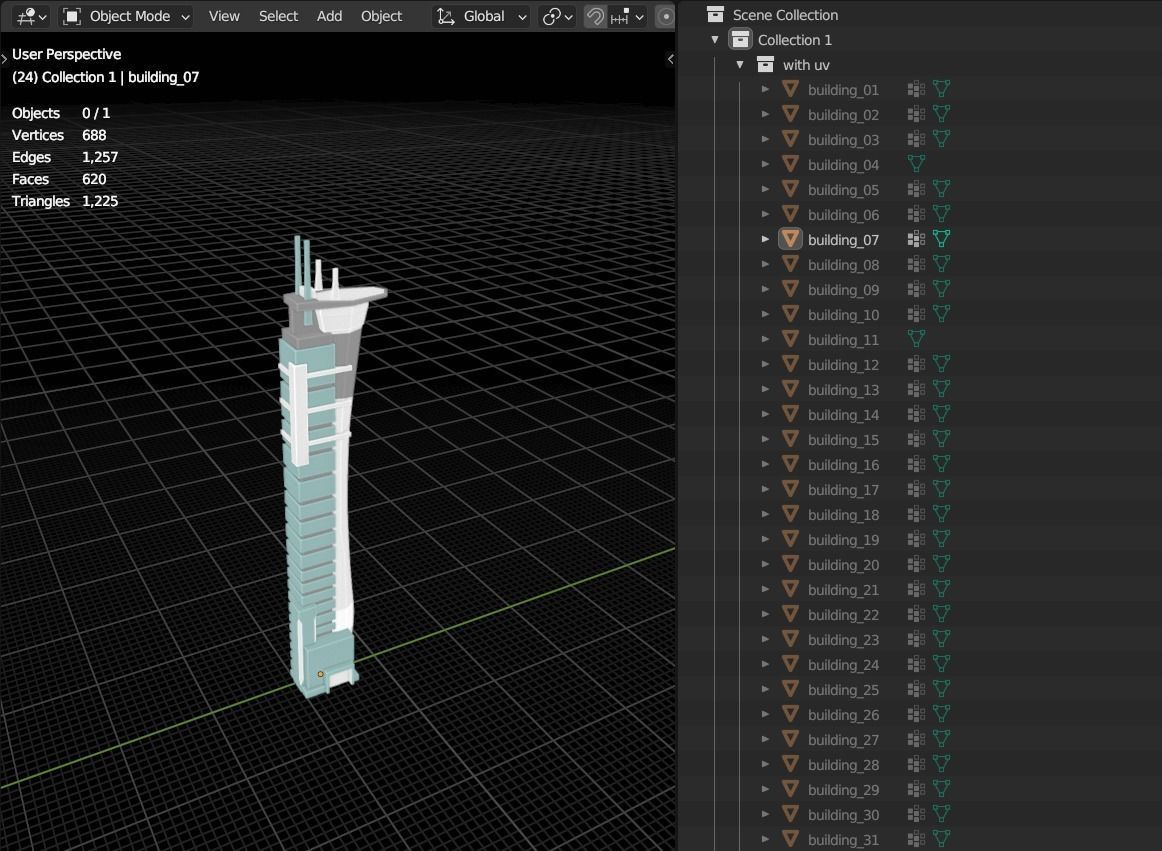Select building_03 in the outliner

pos(843,139)
